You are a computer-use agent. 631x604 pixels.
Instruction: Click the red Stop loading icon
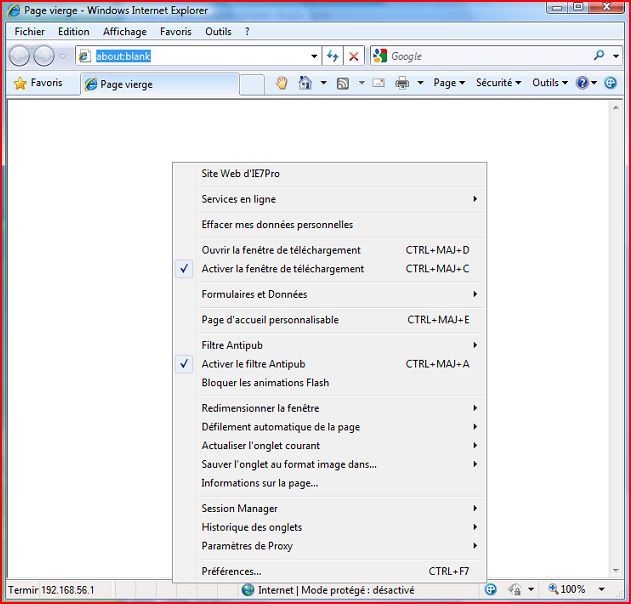tap(354, 56)
